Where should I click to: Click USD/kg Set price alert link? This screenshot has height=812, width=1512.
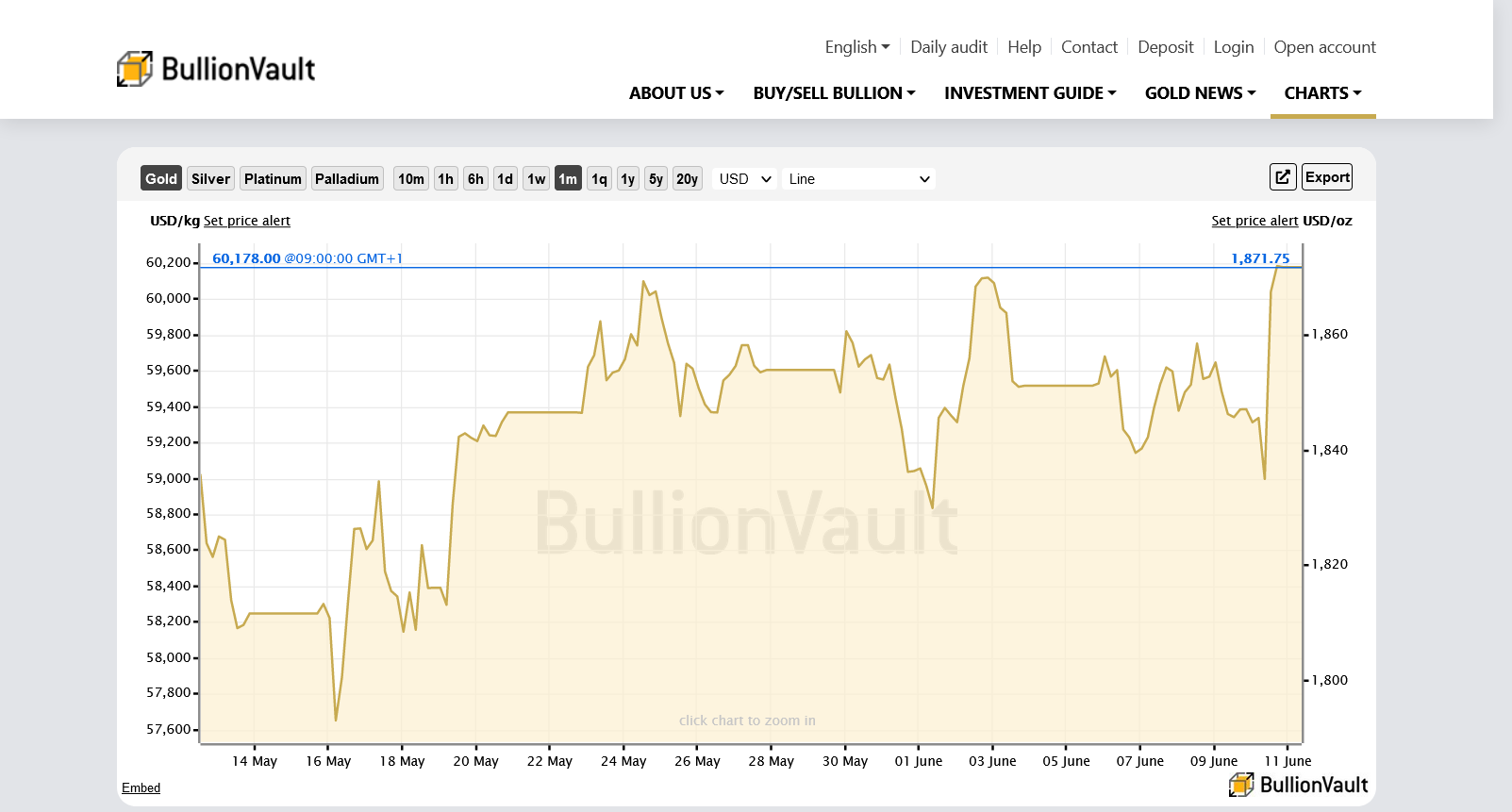246,221
